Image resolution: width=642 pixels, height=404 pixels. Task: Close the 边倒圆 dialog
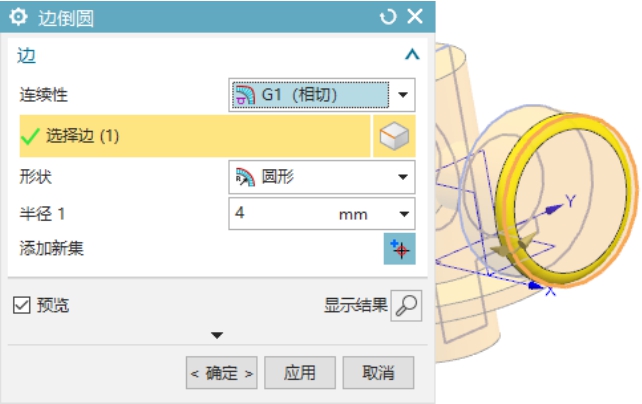point(415,17)
